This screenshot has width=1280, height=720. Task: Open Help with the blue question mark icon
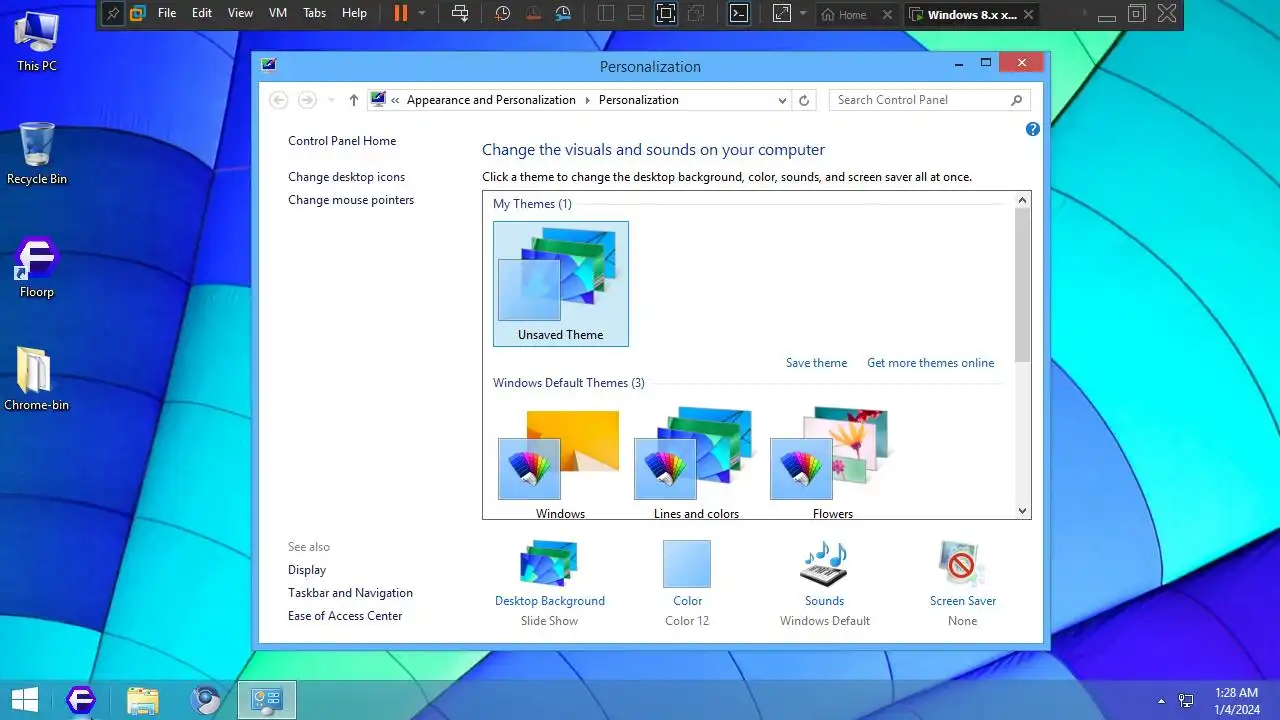tap(1033, 129)
